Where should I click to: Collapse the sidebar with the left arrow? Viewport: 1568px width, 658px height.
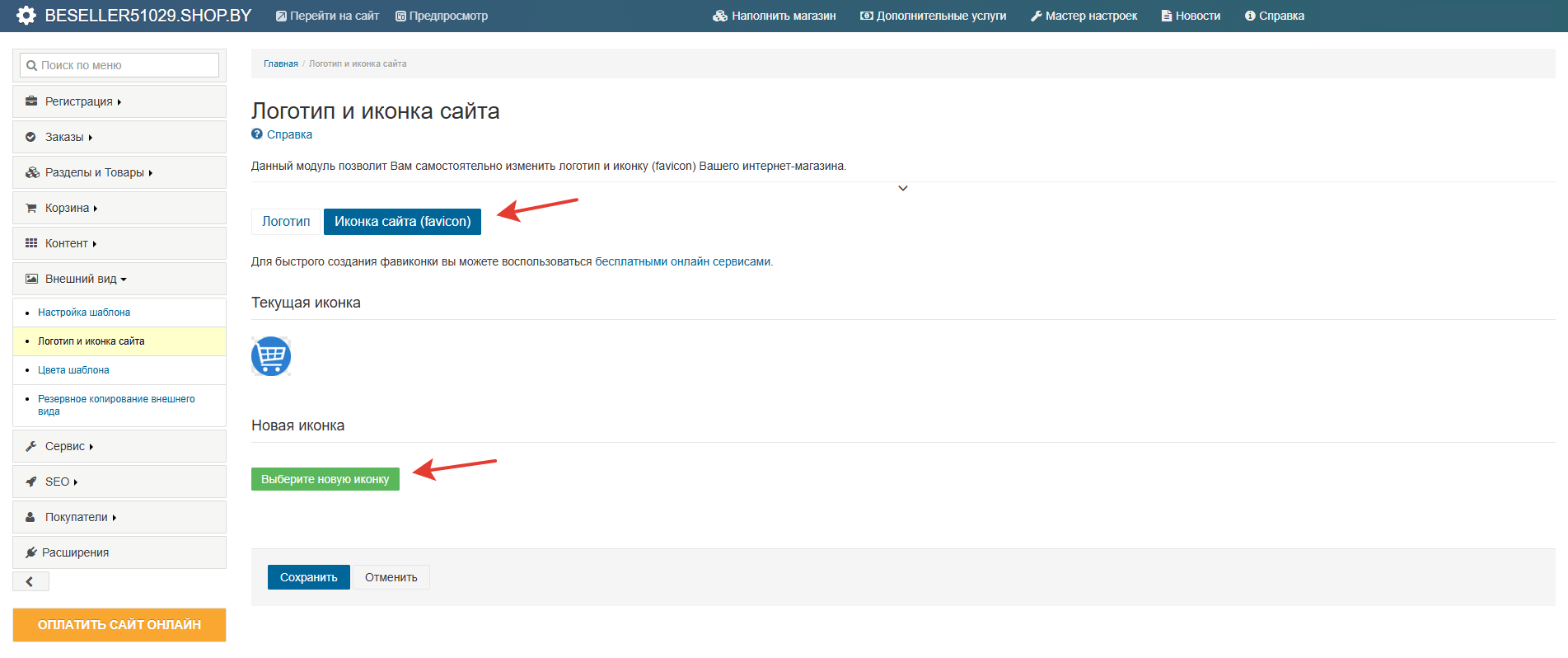pyautogui.click(x=30, y=581)
